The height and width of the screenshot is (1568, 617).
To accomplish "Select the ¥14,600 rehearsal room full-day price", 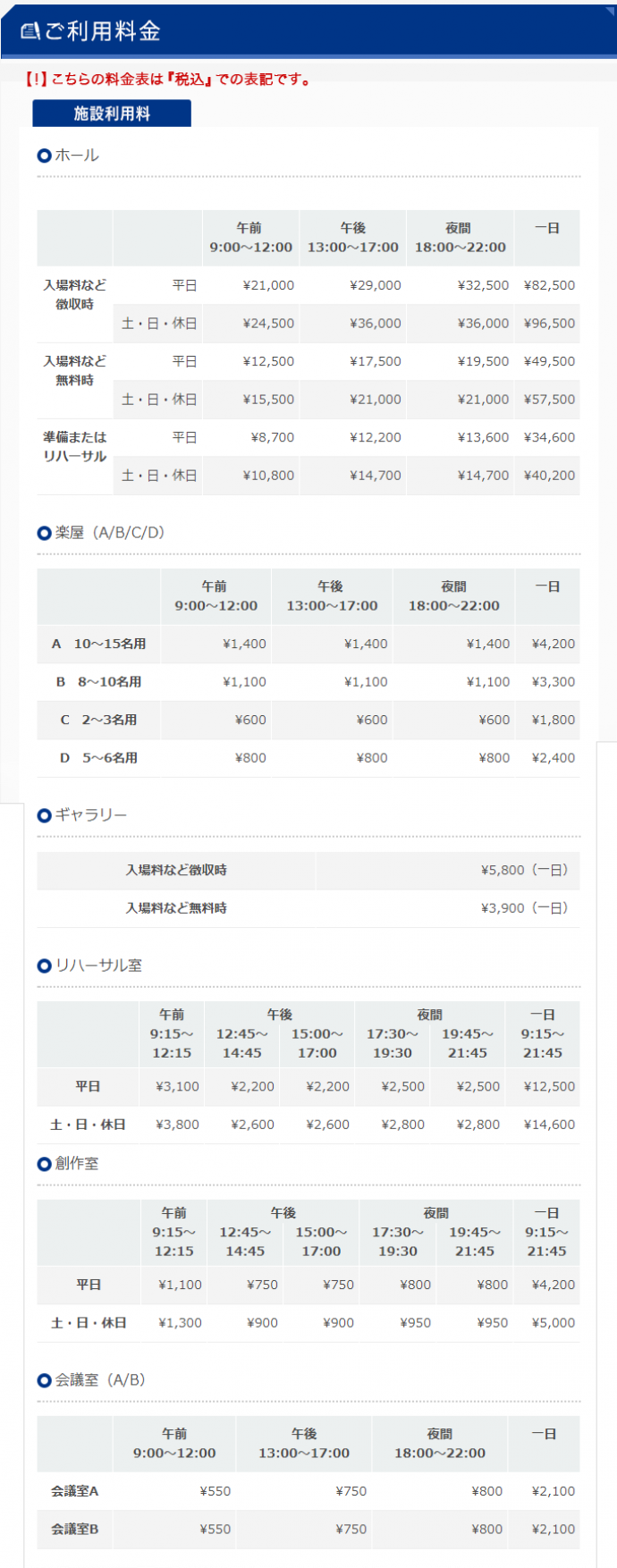I will 549,1125.
